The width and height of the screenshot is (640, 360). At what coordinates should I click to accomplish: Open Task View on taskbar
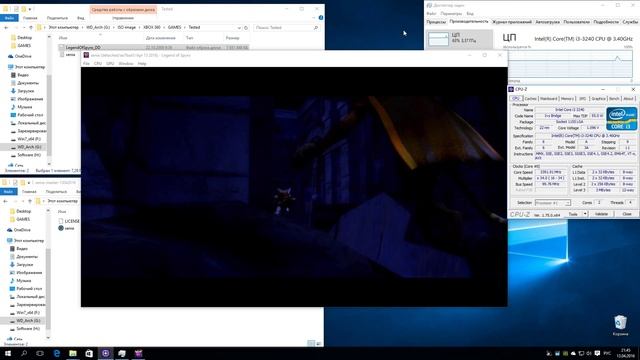pyautogui.click(x=40, y=353)
